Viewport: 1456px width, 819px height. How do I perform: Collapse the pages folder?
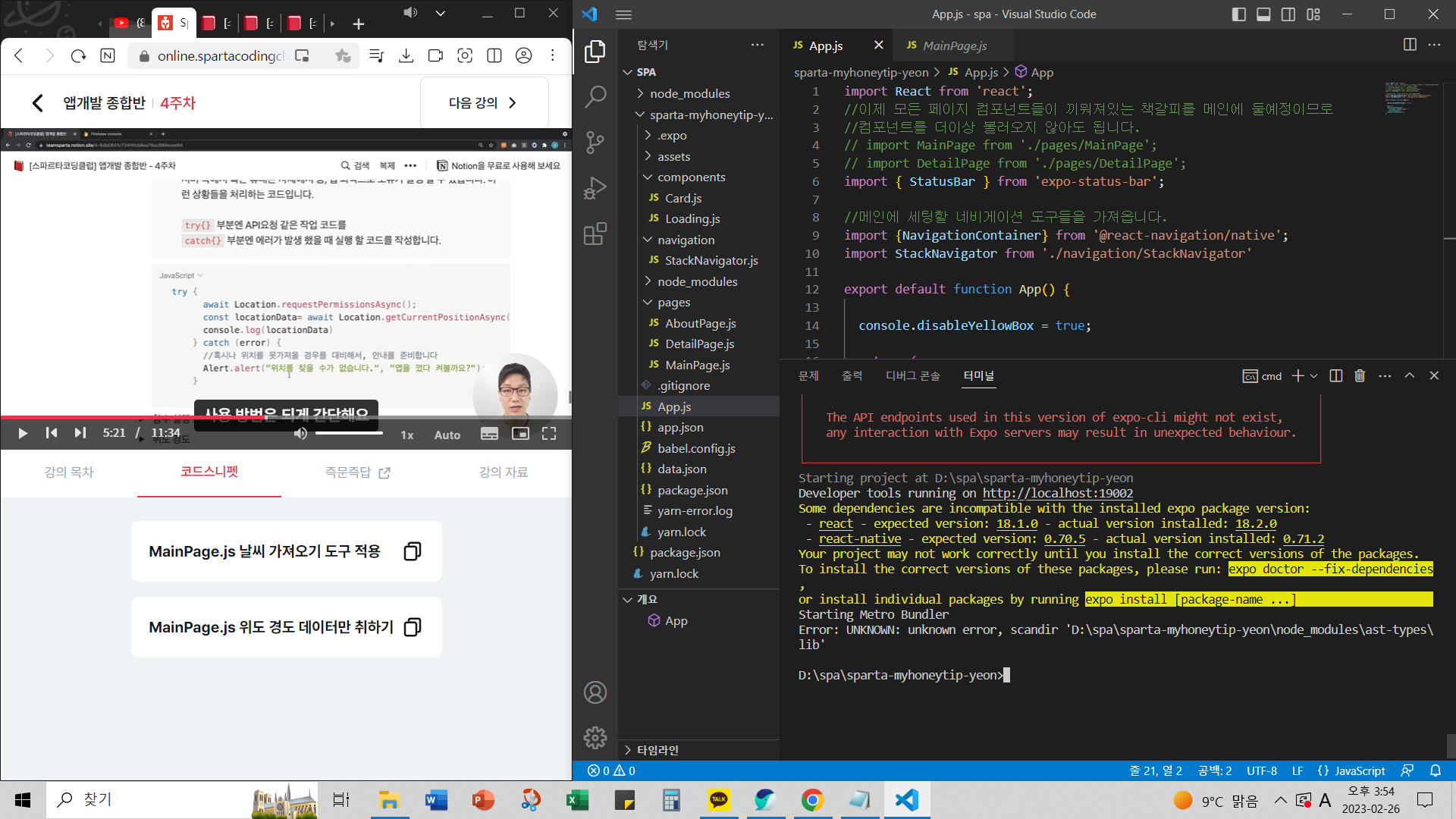(x=648, y=303)
